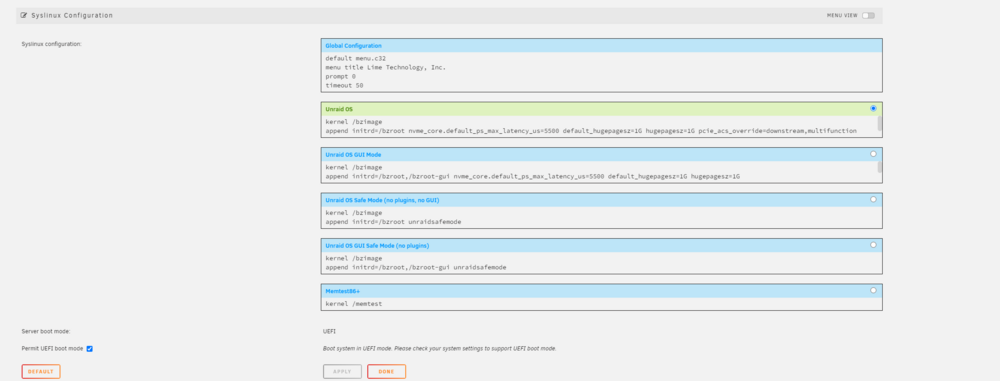Click the 'MENU VIEW' label text
The image size is (1000, 381).
(842, 15)
